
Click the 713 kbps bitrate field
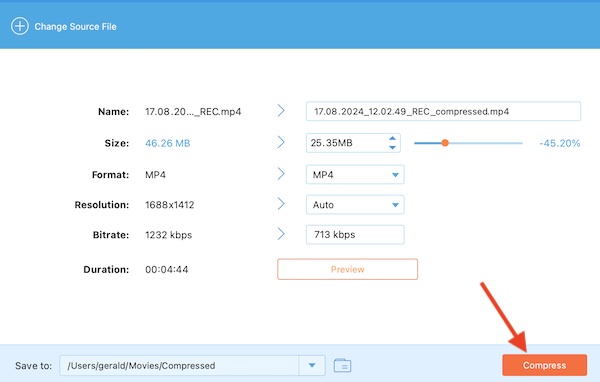(x=355, y=235)
